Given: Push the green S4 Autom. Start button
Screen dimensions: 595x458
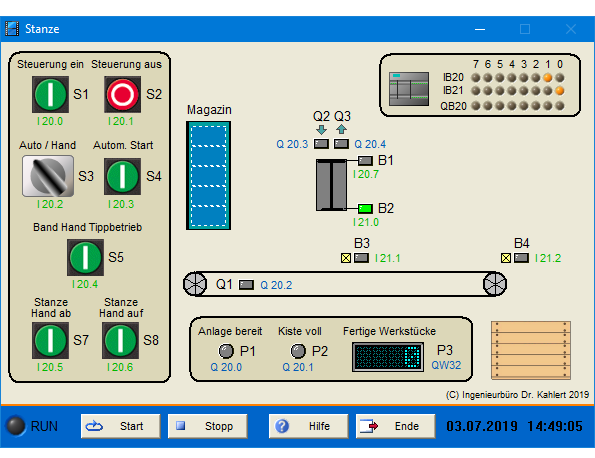Looking at the screenshot, I should tap(123, 176).
